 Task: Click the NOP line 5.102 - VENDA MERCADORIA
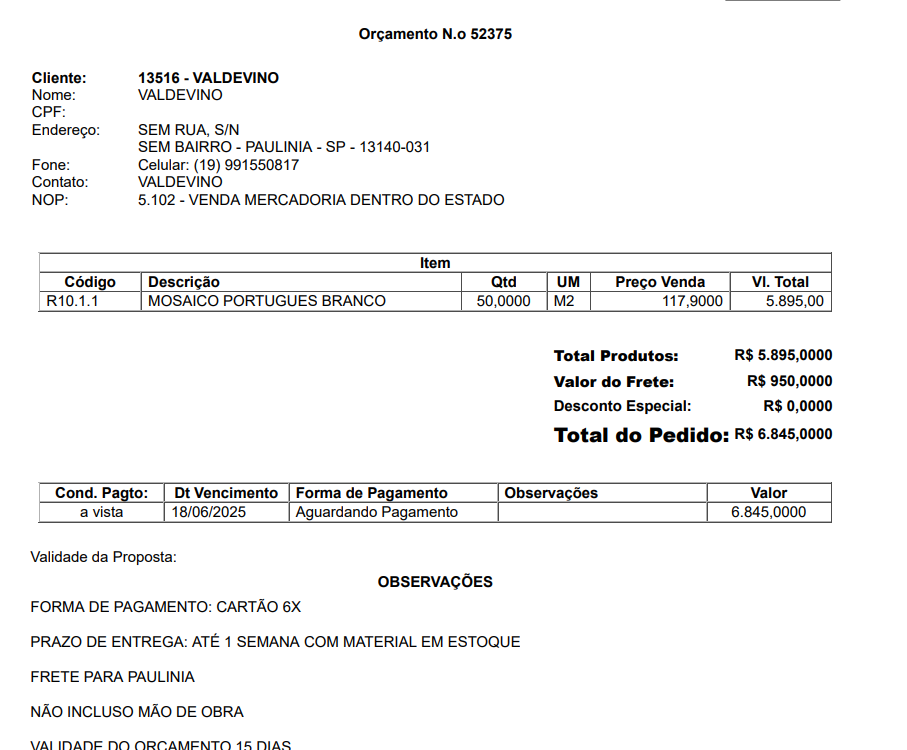(320, 200)
